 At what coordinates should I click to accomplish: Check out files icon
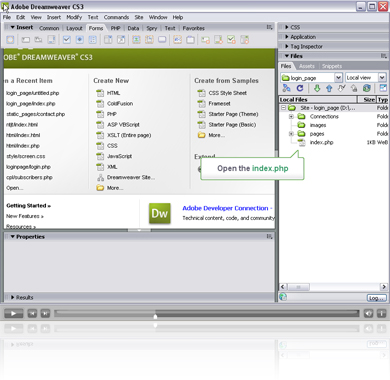(x=342, y=88)
